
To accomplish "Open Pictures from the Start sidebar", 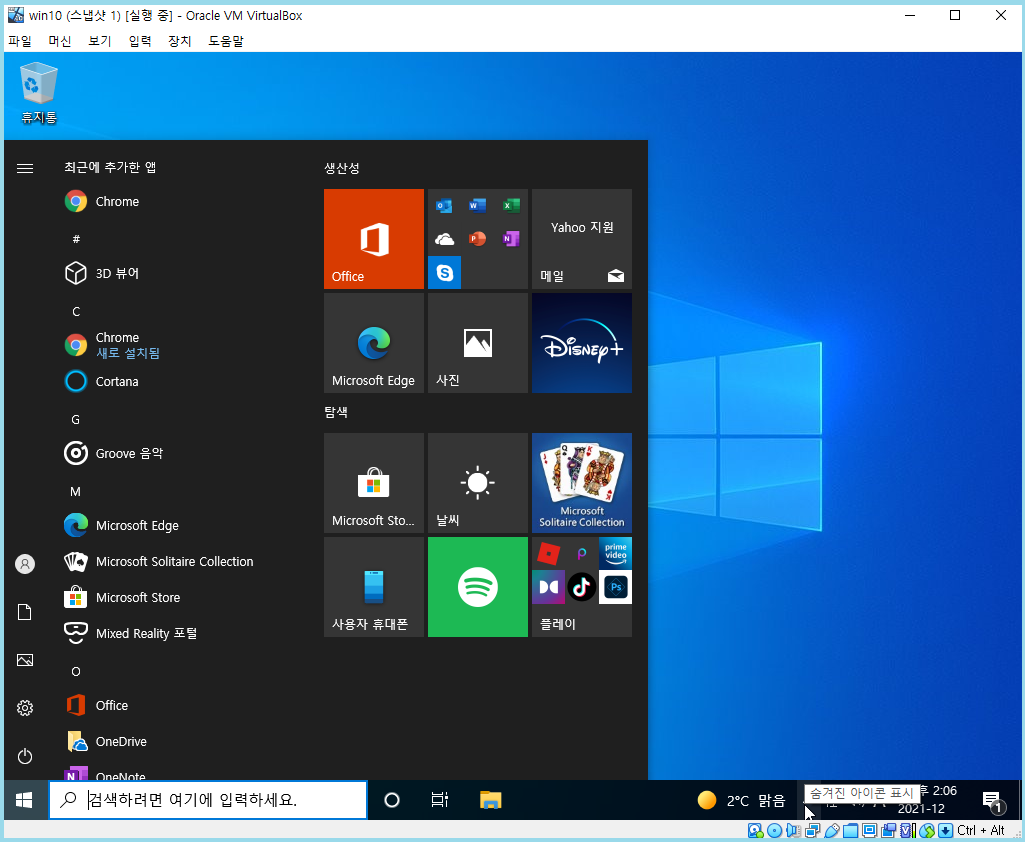I will tap(25, 660).
